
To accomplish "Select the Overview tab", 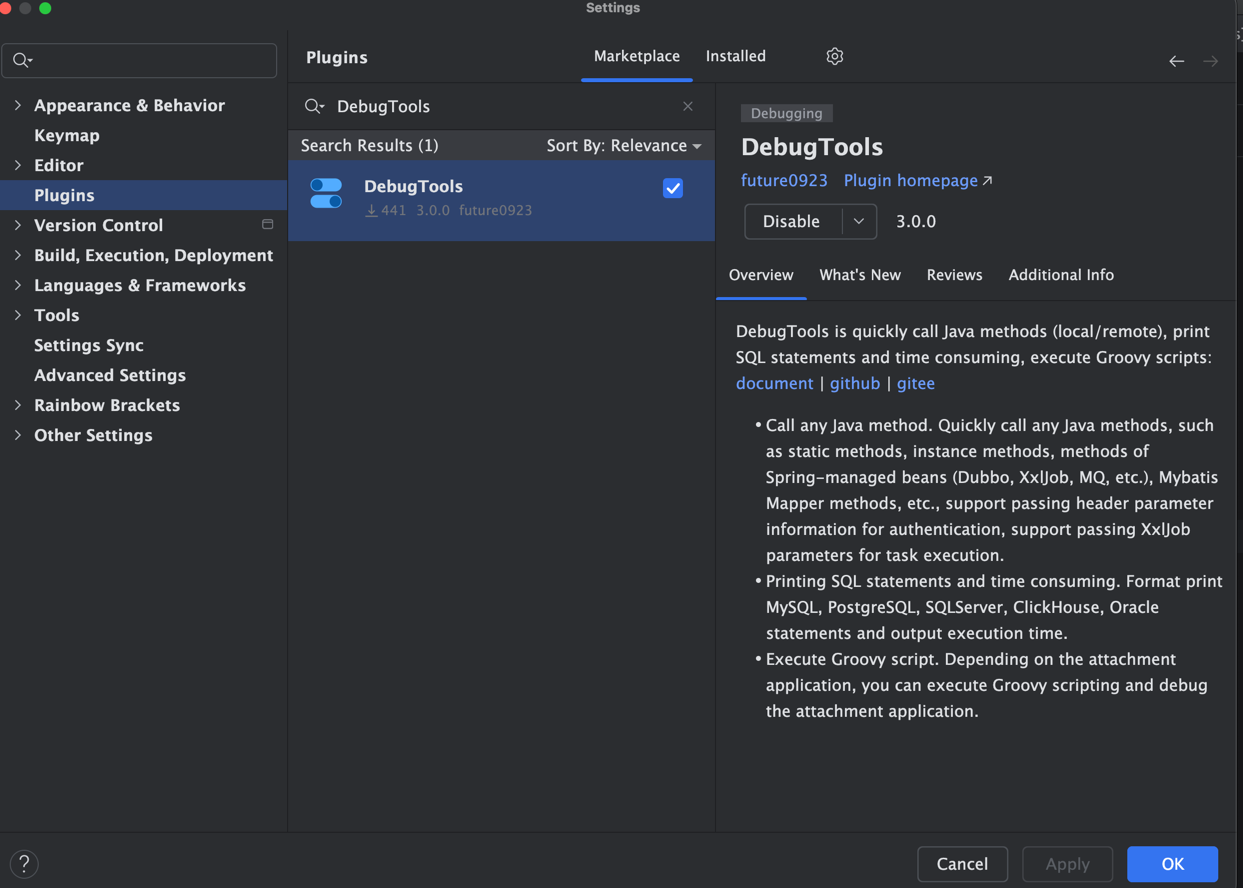I will point(761,275).
